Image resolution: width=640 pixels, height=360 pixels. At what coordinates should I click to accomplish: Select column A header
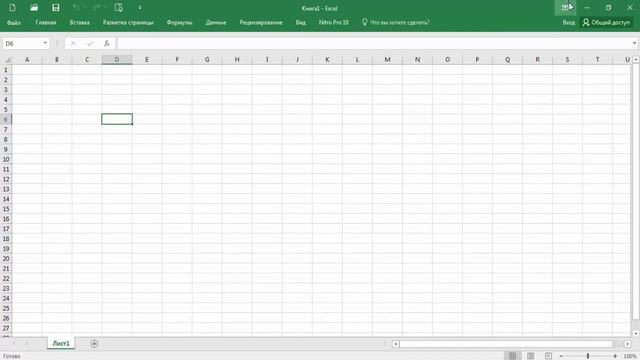[27, 60]
